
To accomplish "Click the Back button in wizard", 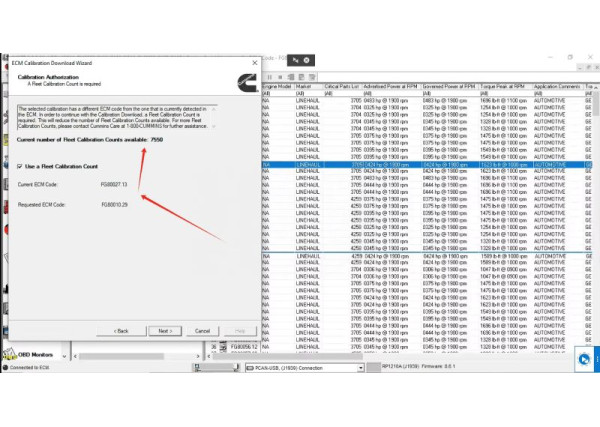I will 121,330.
